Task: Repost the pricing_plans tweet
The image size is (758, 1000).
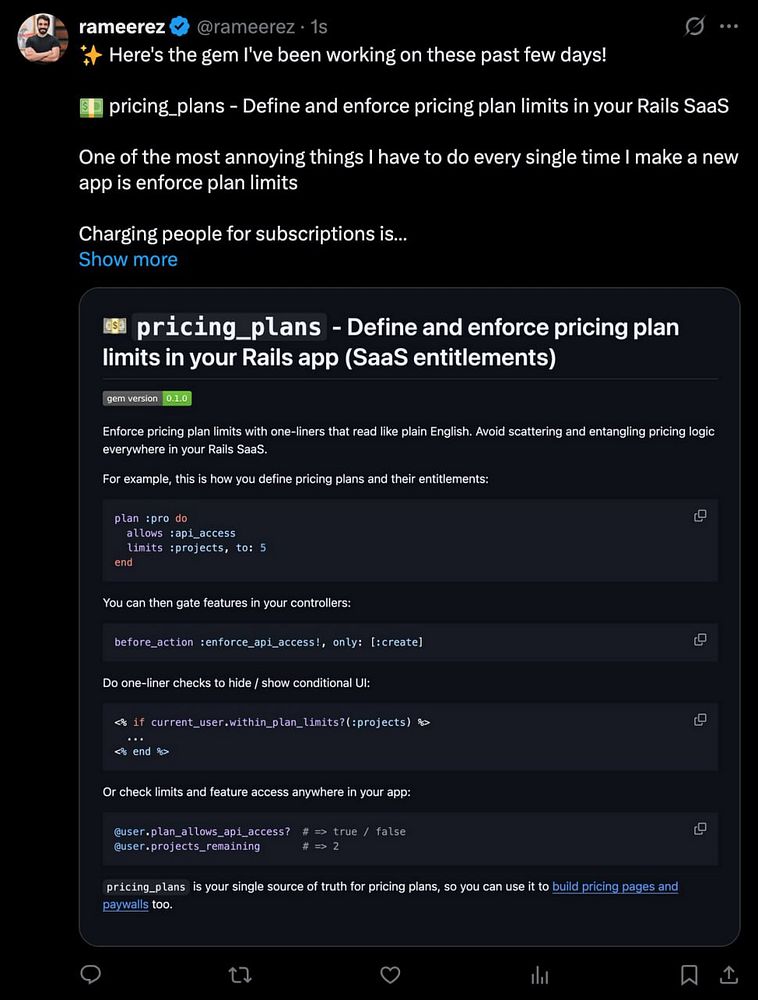Action: coord(240,974)
